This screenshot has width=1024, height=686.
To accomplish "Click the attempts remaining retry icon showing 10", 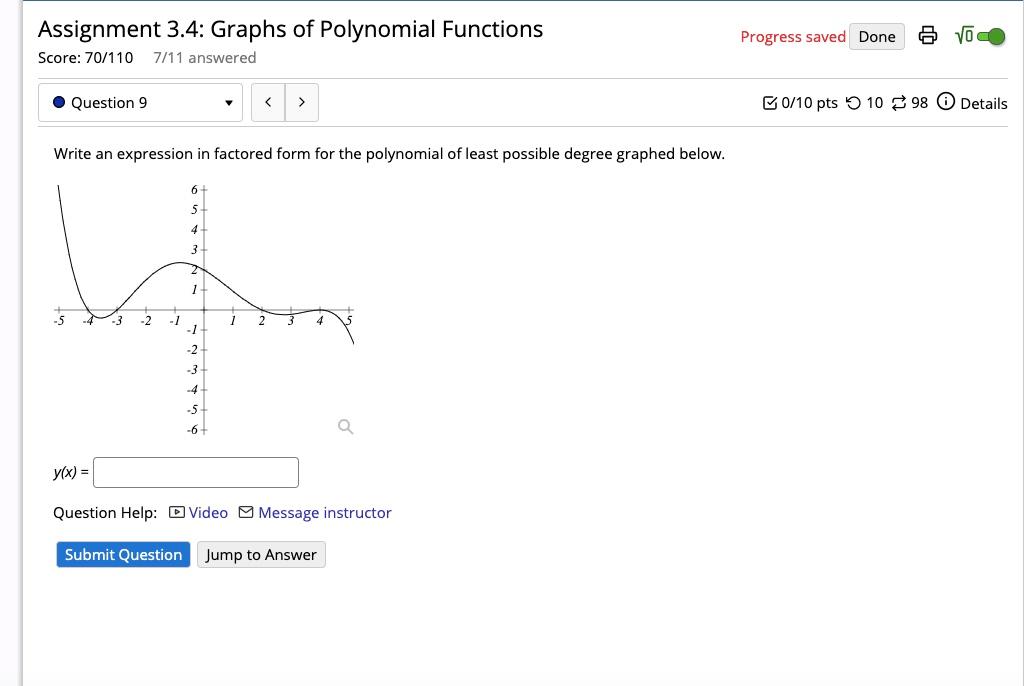I will coord(853,102).
